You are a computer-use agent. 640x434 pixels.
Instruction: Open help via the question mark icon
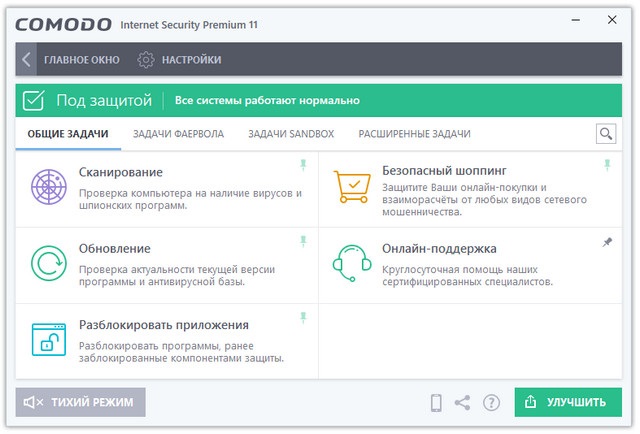491,402
